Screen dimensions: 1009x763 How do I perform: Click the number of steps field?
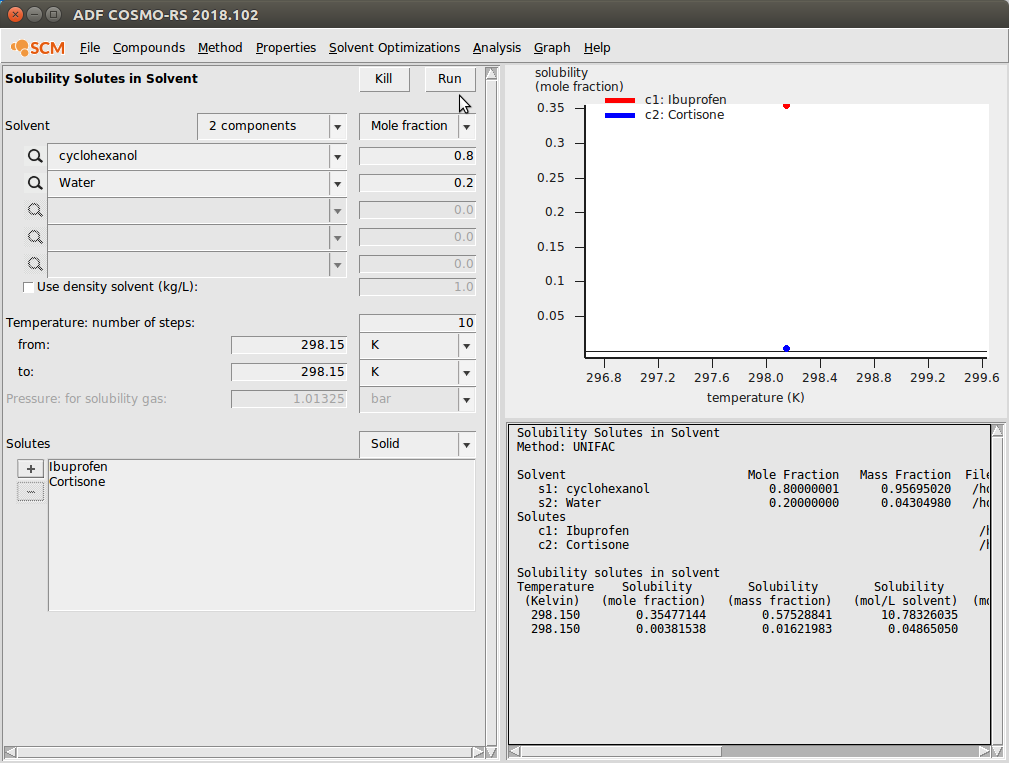tap(417, 323)
